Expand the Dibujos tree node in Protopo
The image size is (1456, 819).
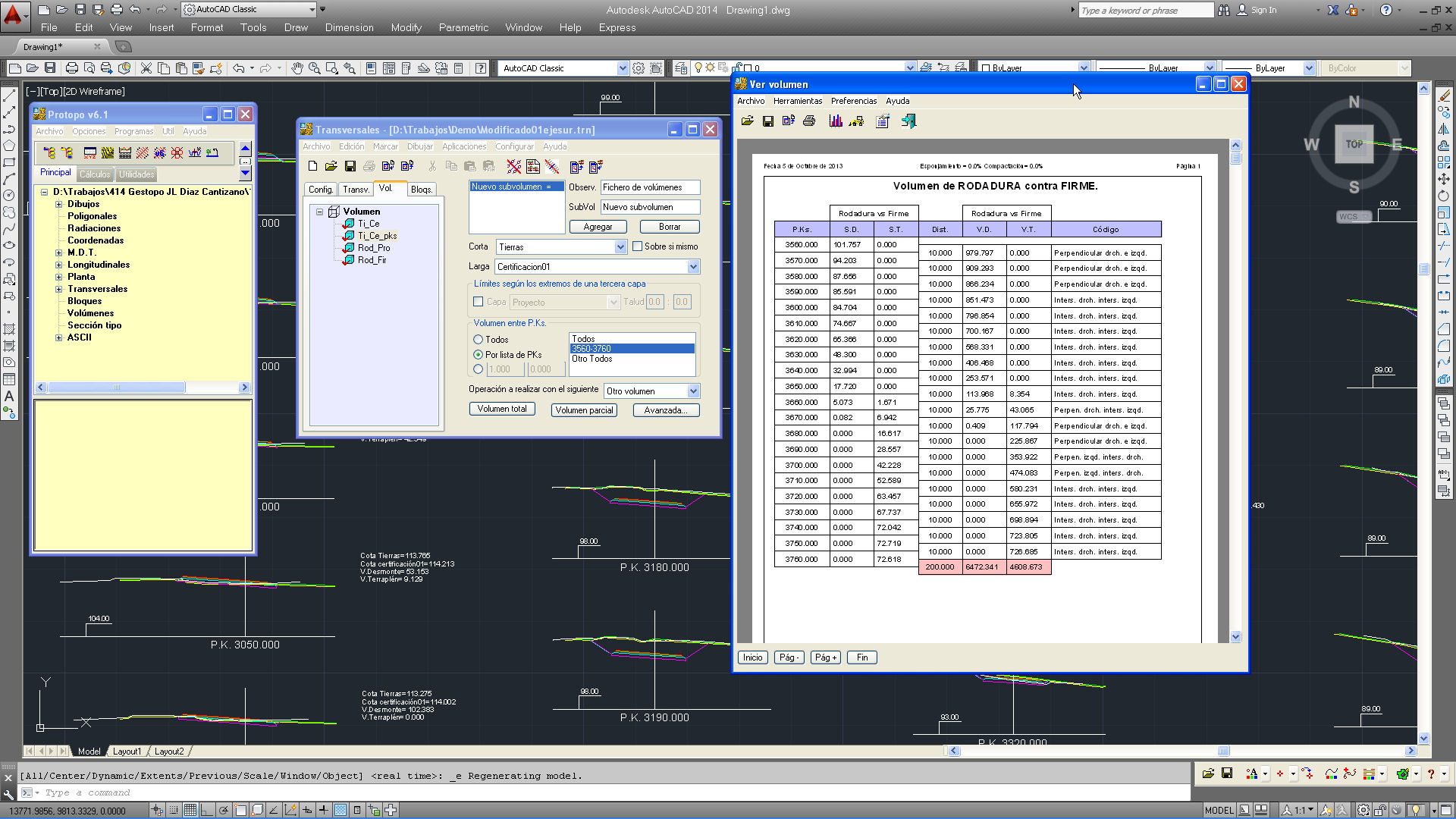[x=58, y=204]
